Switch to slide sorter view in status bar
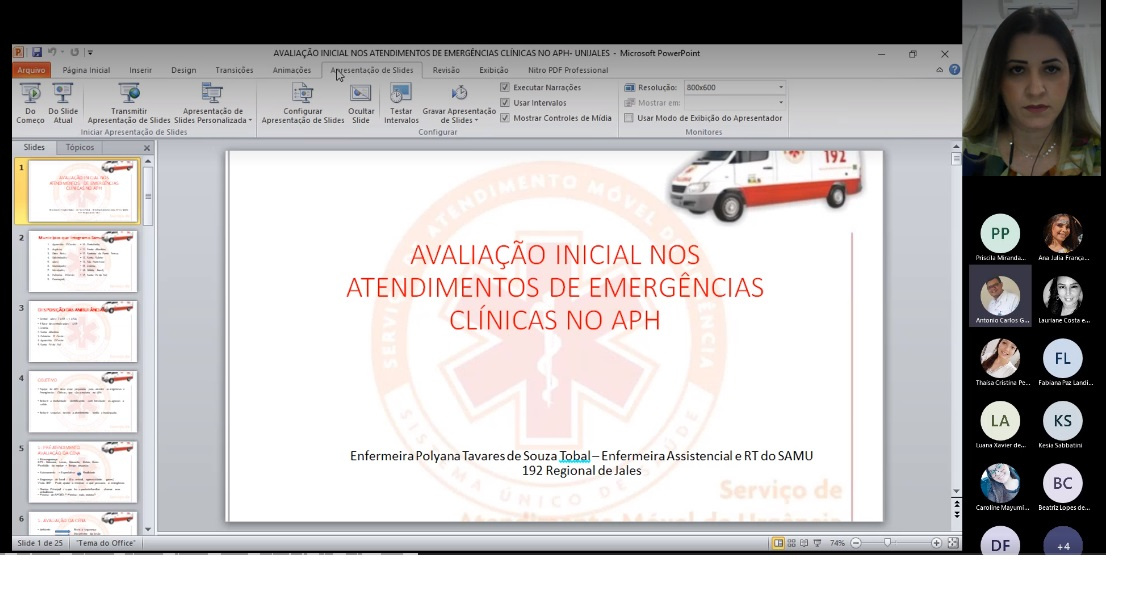The image size is (1124, 593). point(792,543)
